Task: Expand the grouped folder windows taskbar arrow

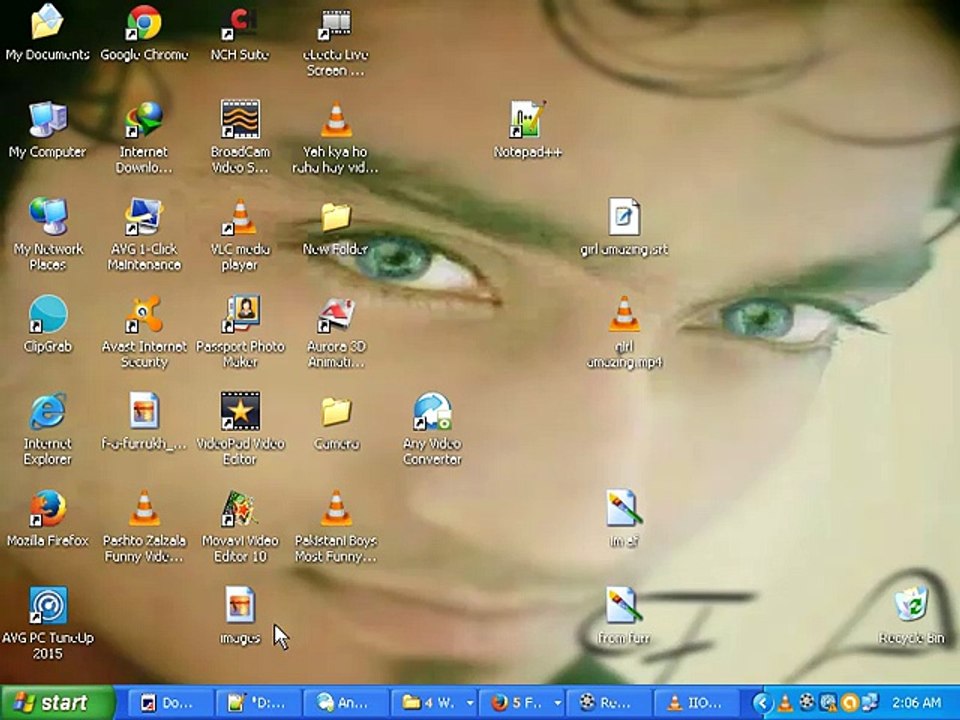Action: 470,703
